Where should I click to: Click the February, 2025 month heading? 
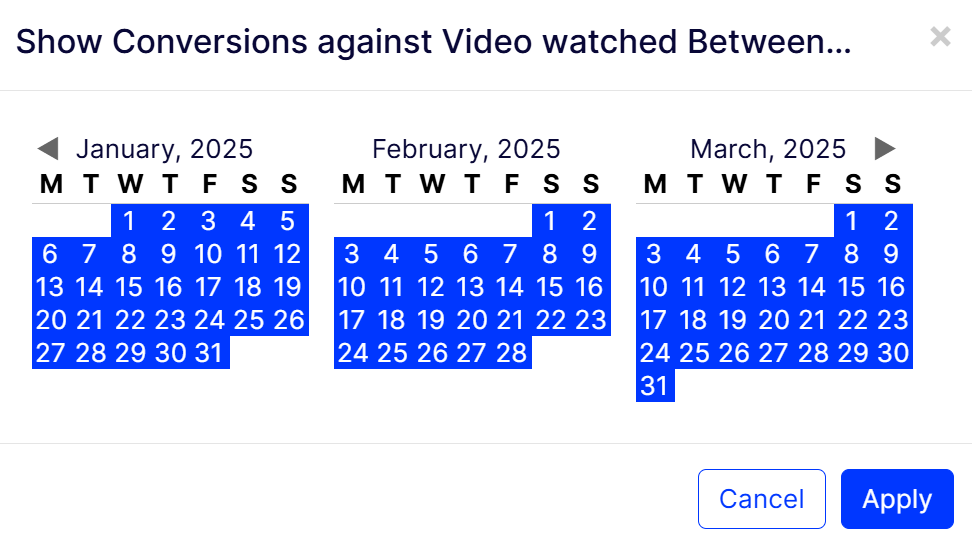pos(466,149)
